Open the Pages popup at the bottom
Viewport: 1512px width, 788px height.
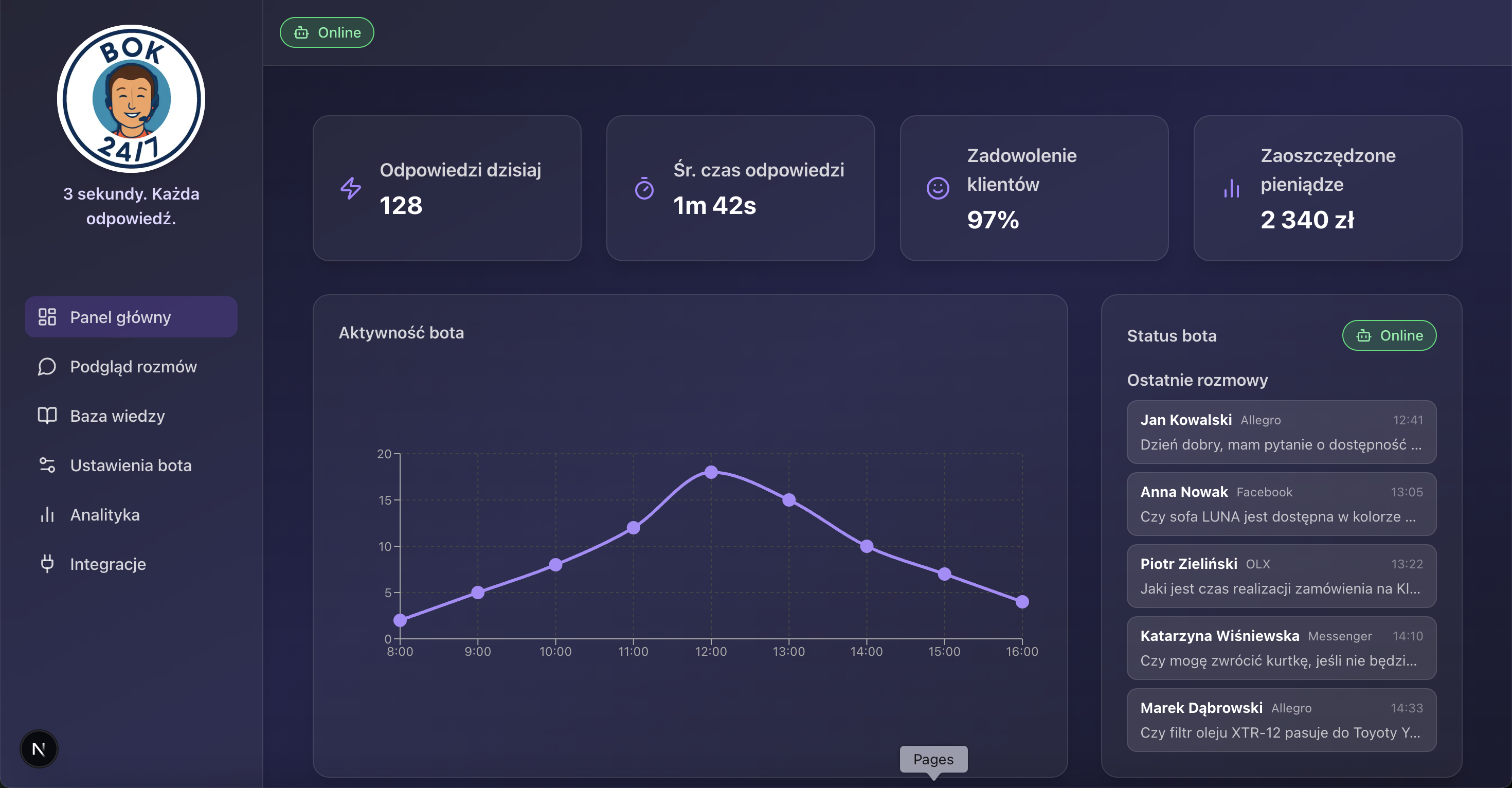(x=933, y=759)
